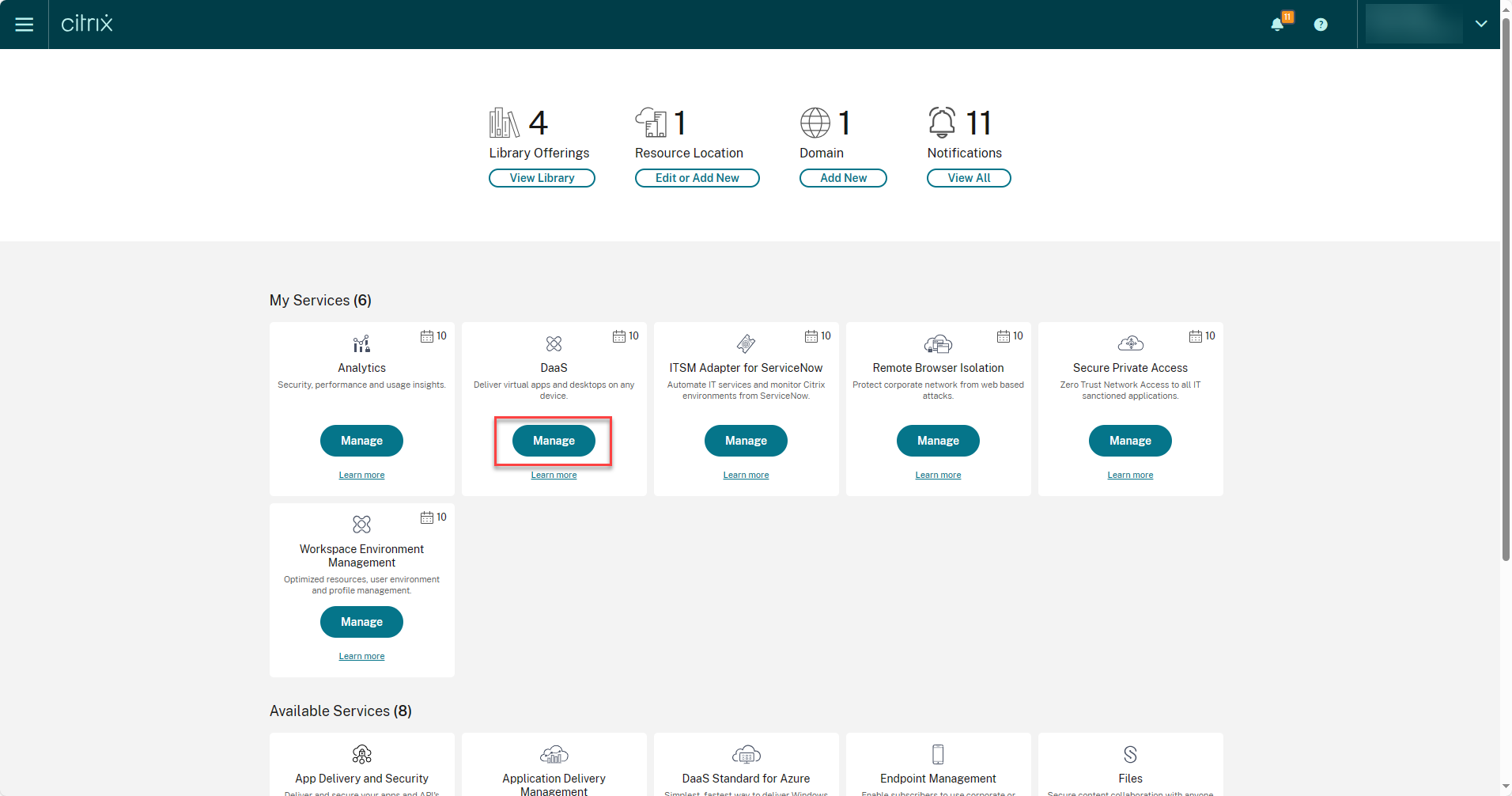This screenshot has height=796, width=1512.
Task: Open Learn more link under DaaS
Action: click(554, 475)
